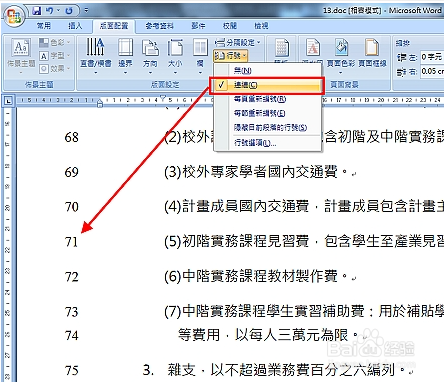
Task: Click text line 3. 雜支，以不超過業務費百分之六編列
Action: pos(273,370)
